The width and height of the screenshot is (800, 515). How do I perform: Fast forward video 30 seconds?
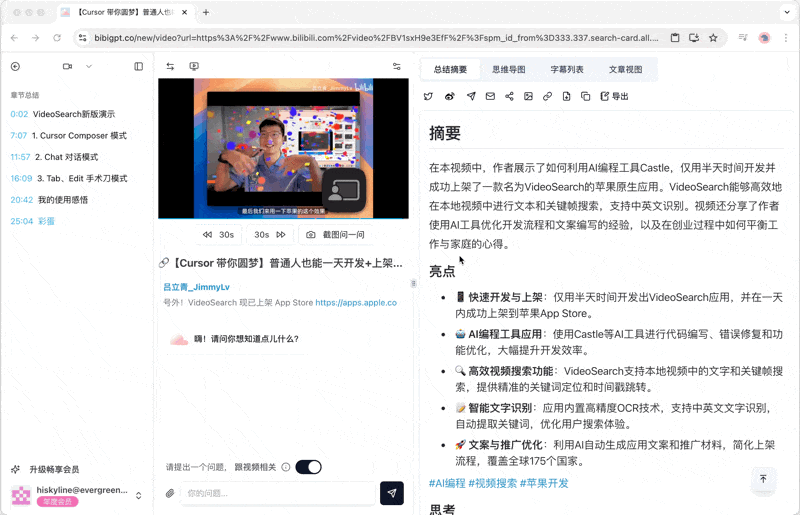pos(270,235)
